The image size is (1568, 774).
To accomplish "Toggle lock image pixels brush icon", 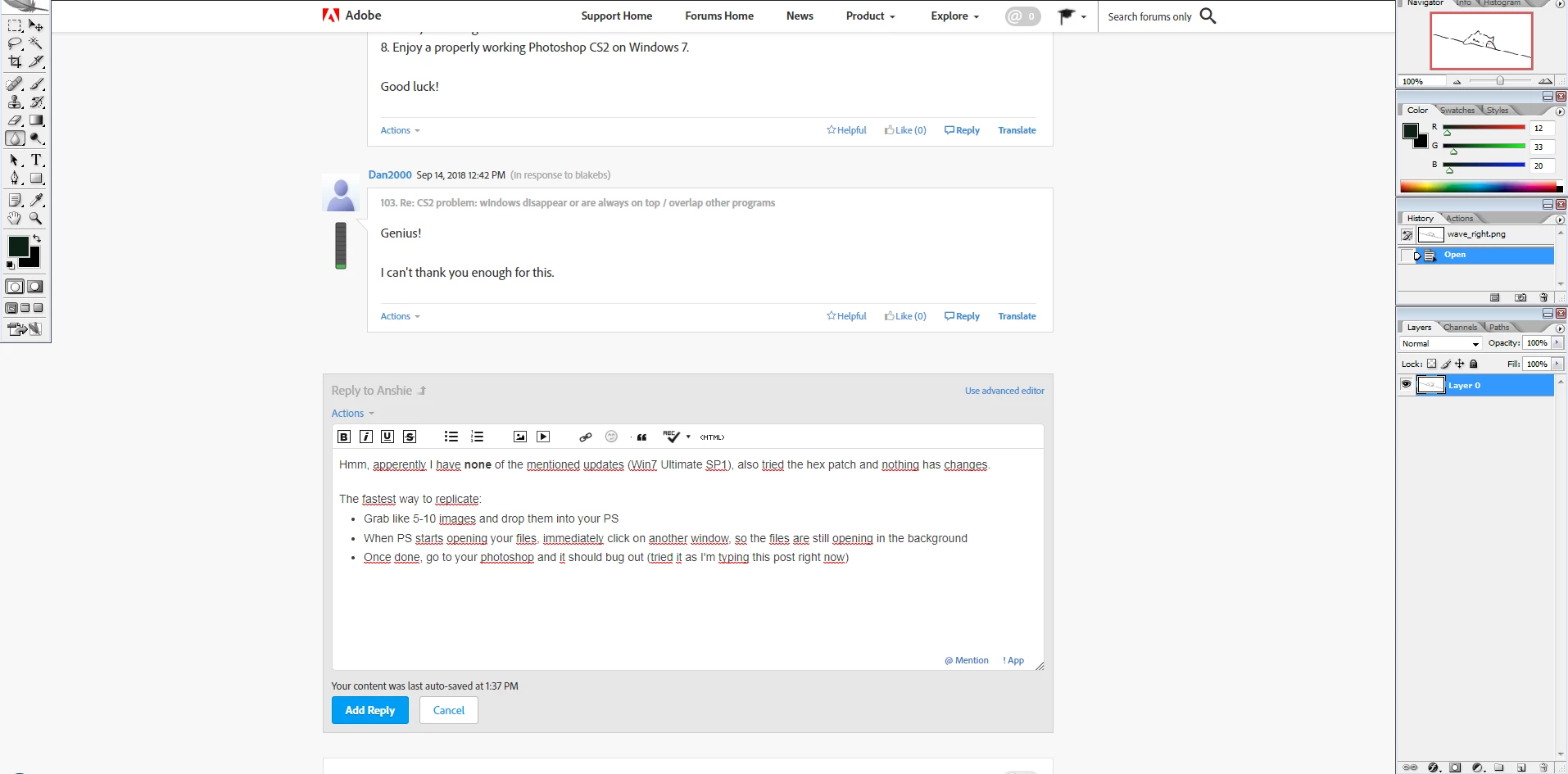I will pyautogui.click(x=1446, y=364).
